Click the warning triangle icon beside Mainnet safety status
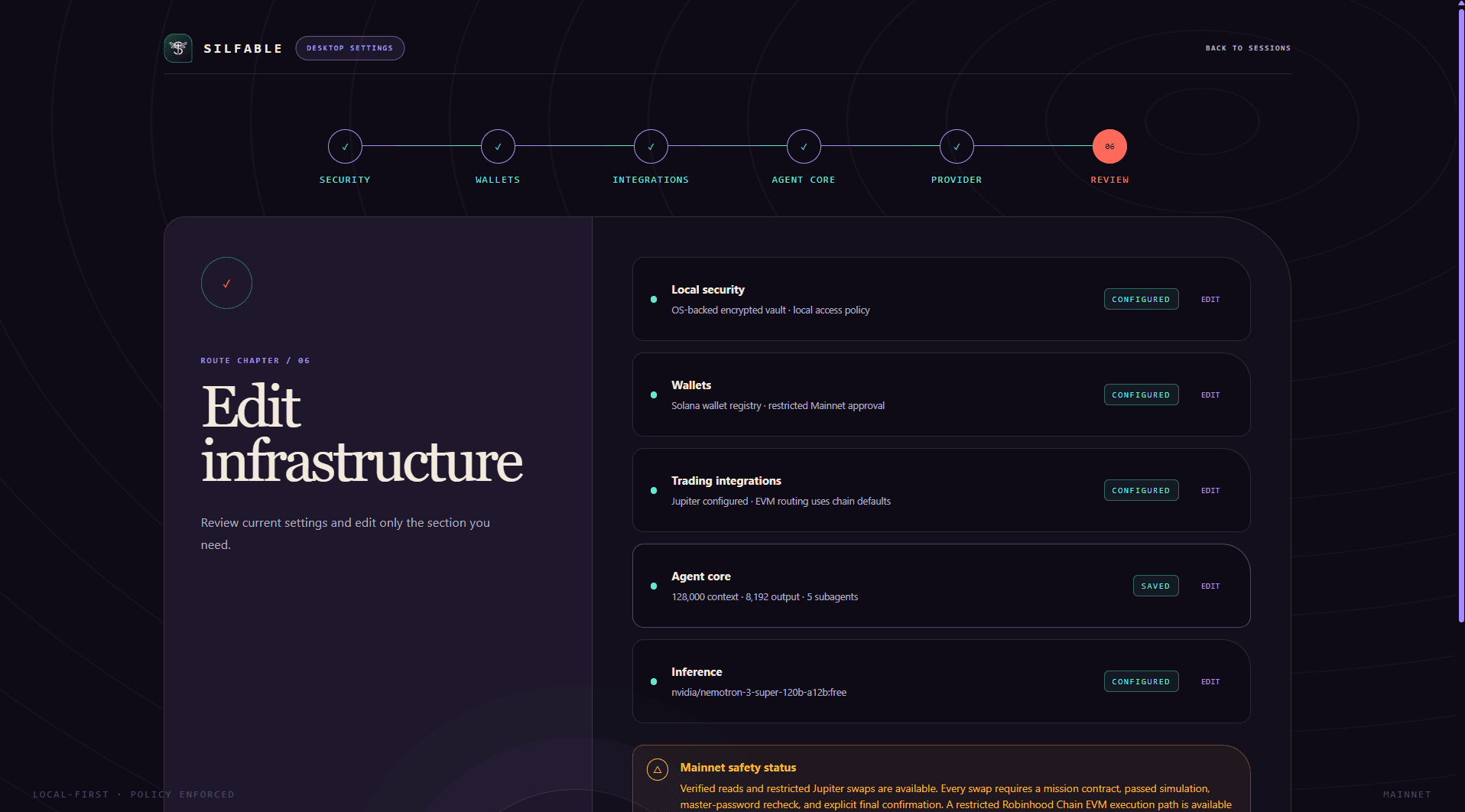The width and height of the screenshot is (1465, 812). [658, 769]
